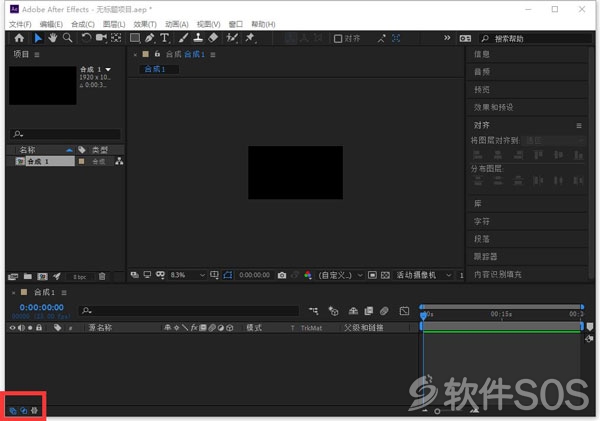Viewport: 600px width, 421px height.
Task: Create a new composition icon in project panel
Action: (x=42, y=276)
